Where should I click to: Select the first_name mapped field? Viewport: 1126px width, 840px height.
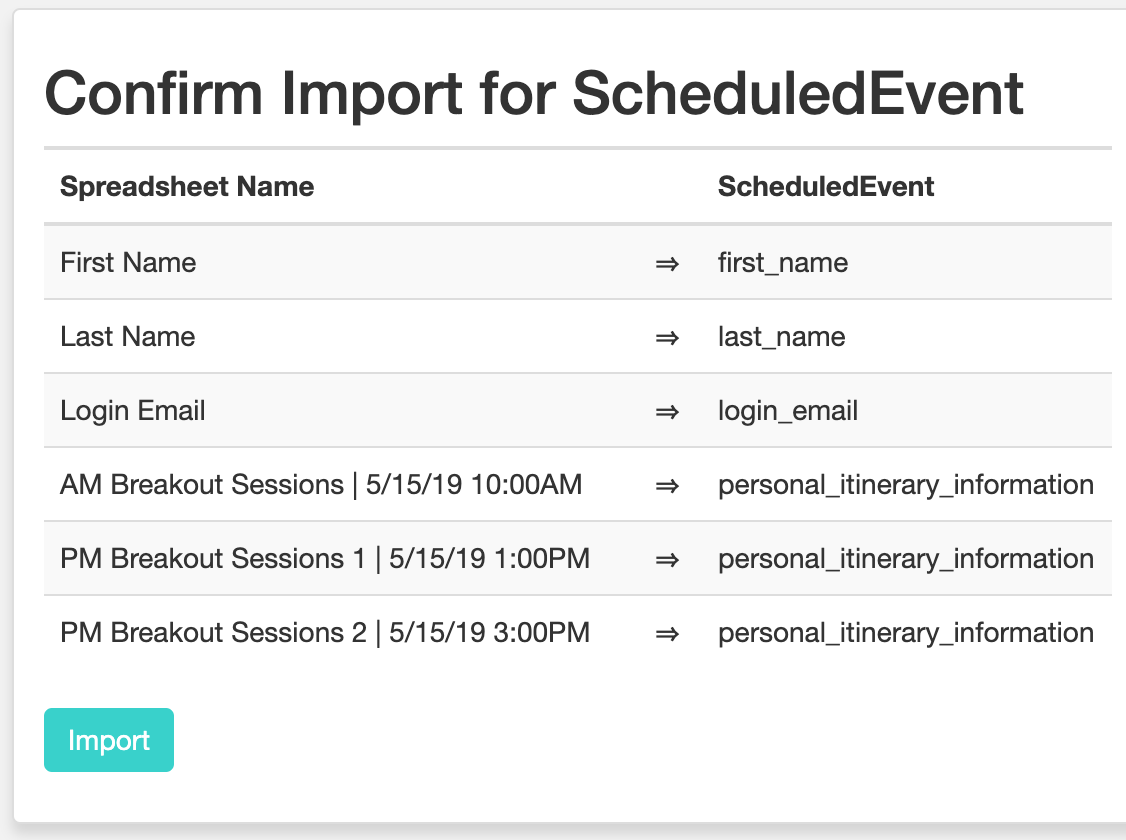(782, 262)
